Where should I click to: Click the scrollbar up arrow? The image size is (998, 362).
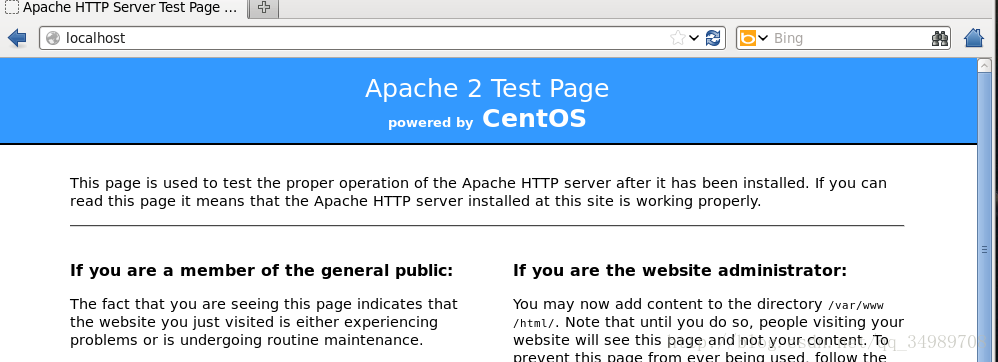coord(984,65)
